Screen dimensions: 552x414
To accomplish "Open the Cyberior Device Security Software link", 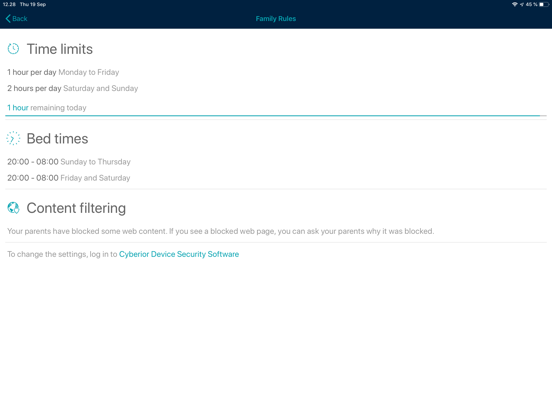I will tap(179, 254).
